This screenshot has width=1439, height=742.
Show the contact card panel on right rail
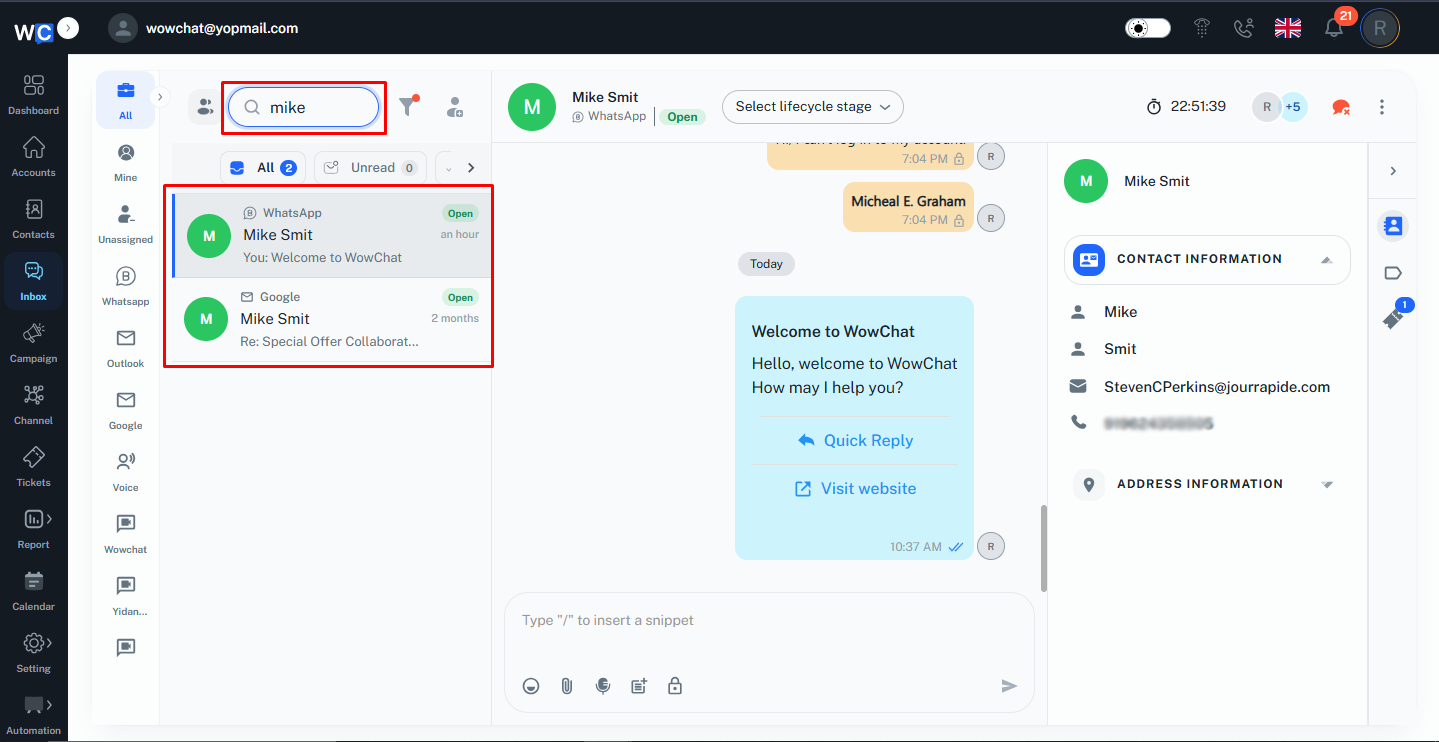[x=1393, y=227]
